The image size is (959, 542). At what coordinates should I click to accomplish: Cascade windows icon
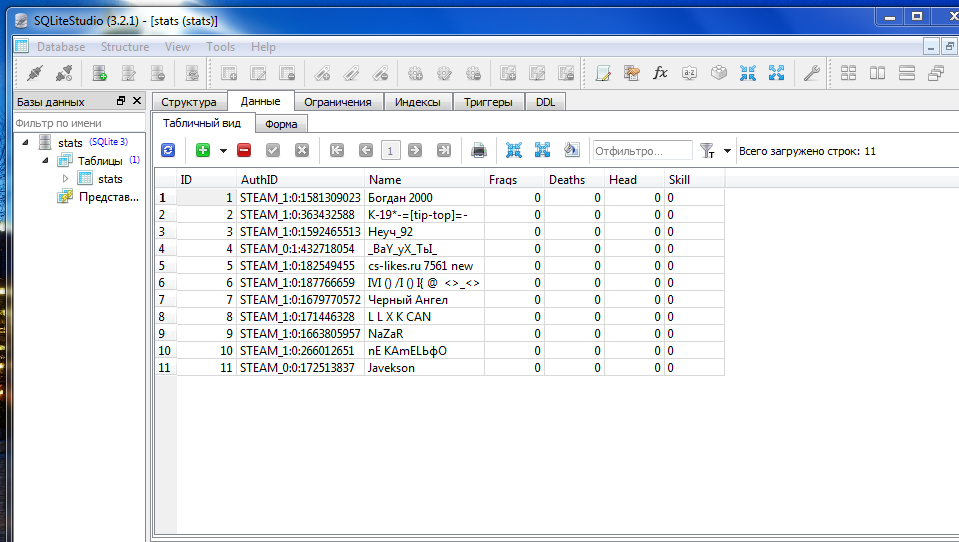[936, 73]
